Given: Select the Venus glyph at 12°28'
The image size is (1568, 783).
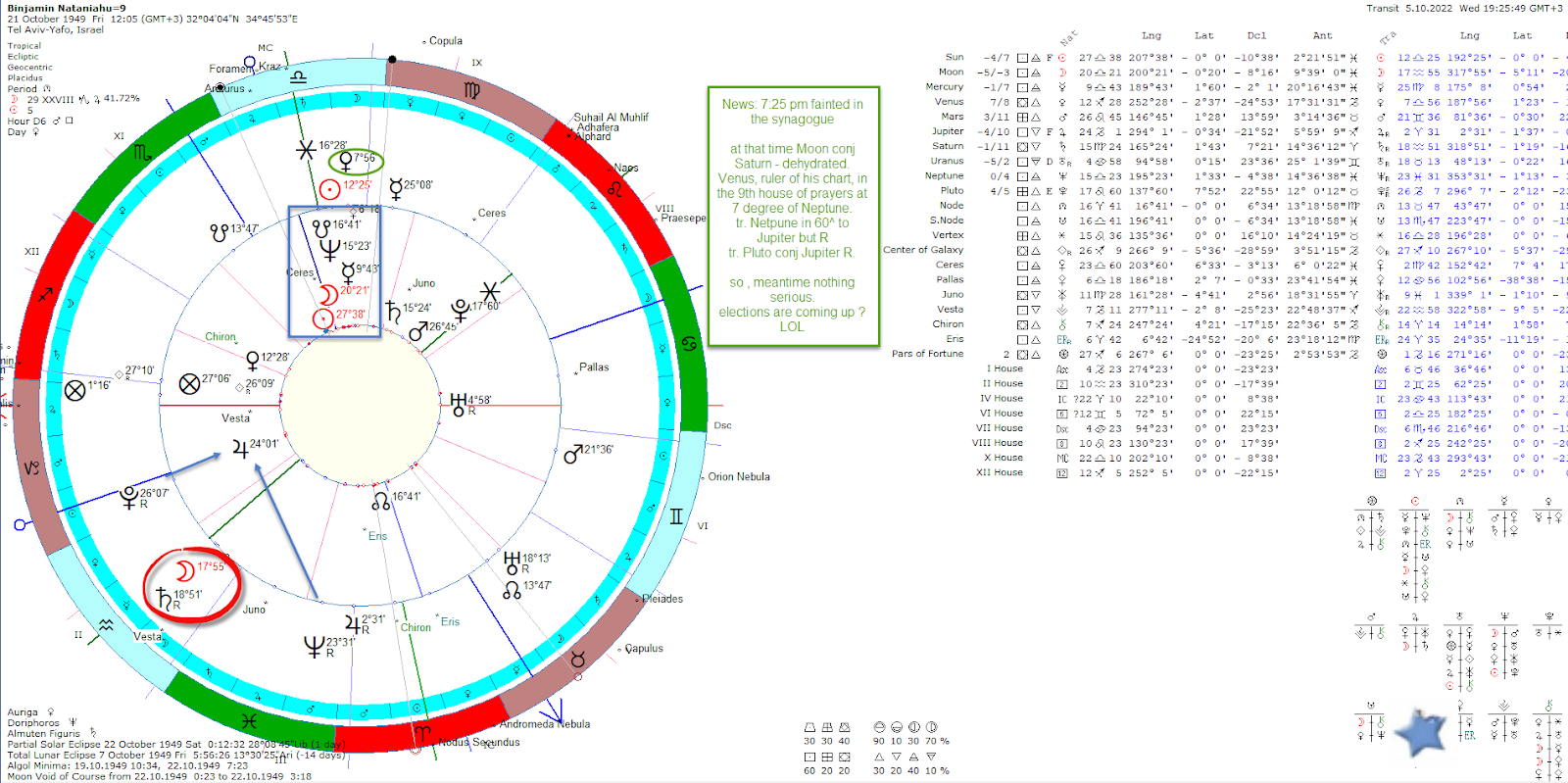Looking at the screenshot, I should point(253,361).
